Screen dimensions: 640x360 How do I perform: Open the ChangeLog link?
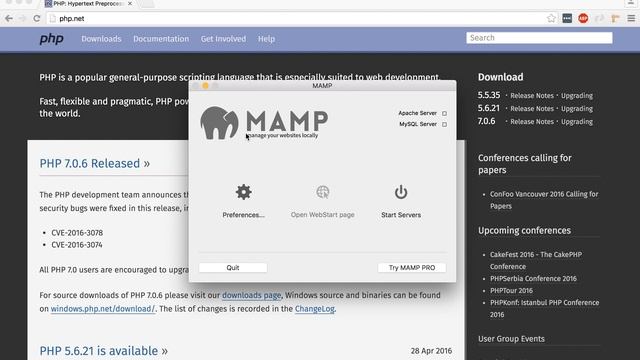click(315, 309)
